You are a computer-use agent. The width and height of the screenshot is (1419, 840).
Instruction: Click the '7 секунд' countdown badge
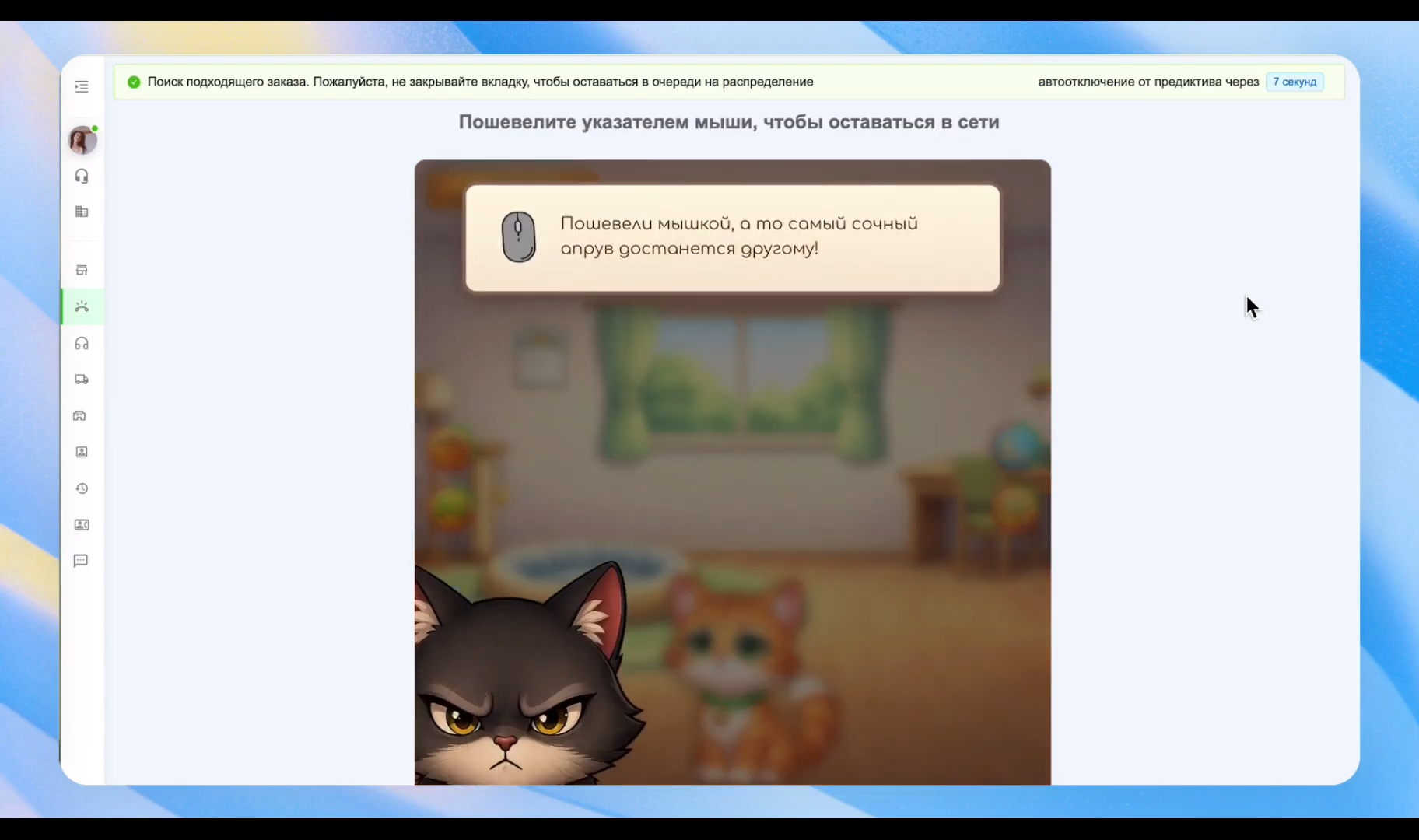pyautogui.click(x=1295, y=82)
